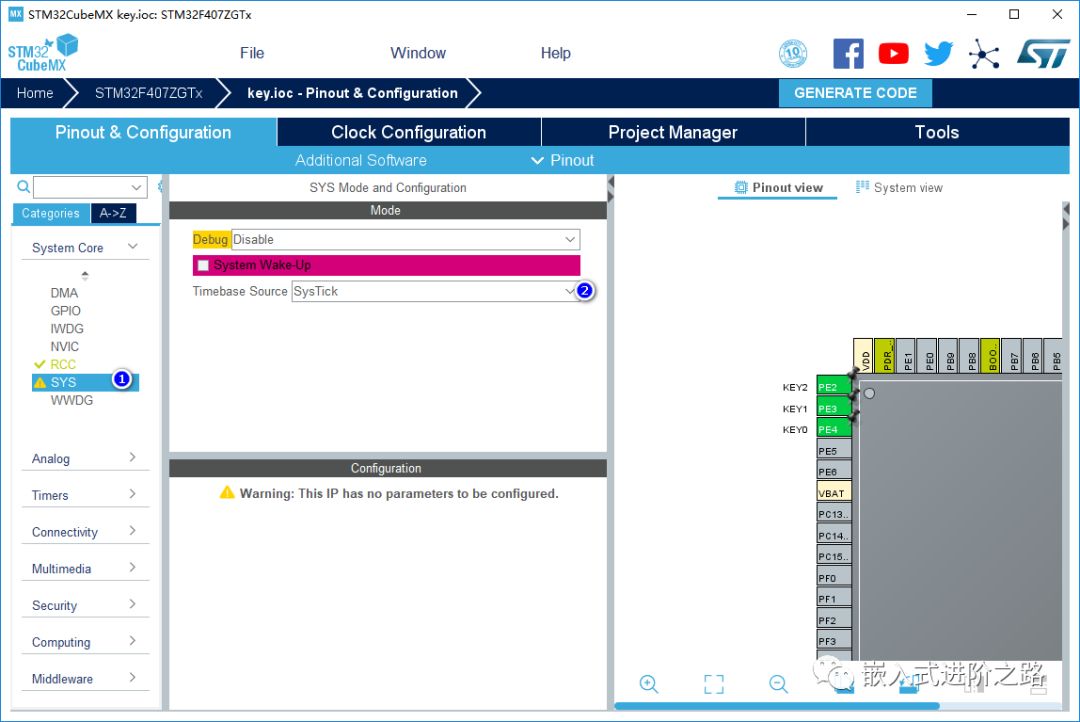Zoom in on the pinout view
The width and height of the screenshot is (1080, 722).
[x=649, y=683]
